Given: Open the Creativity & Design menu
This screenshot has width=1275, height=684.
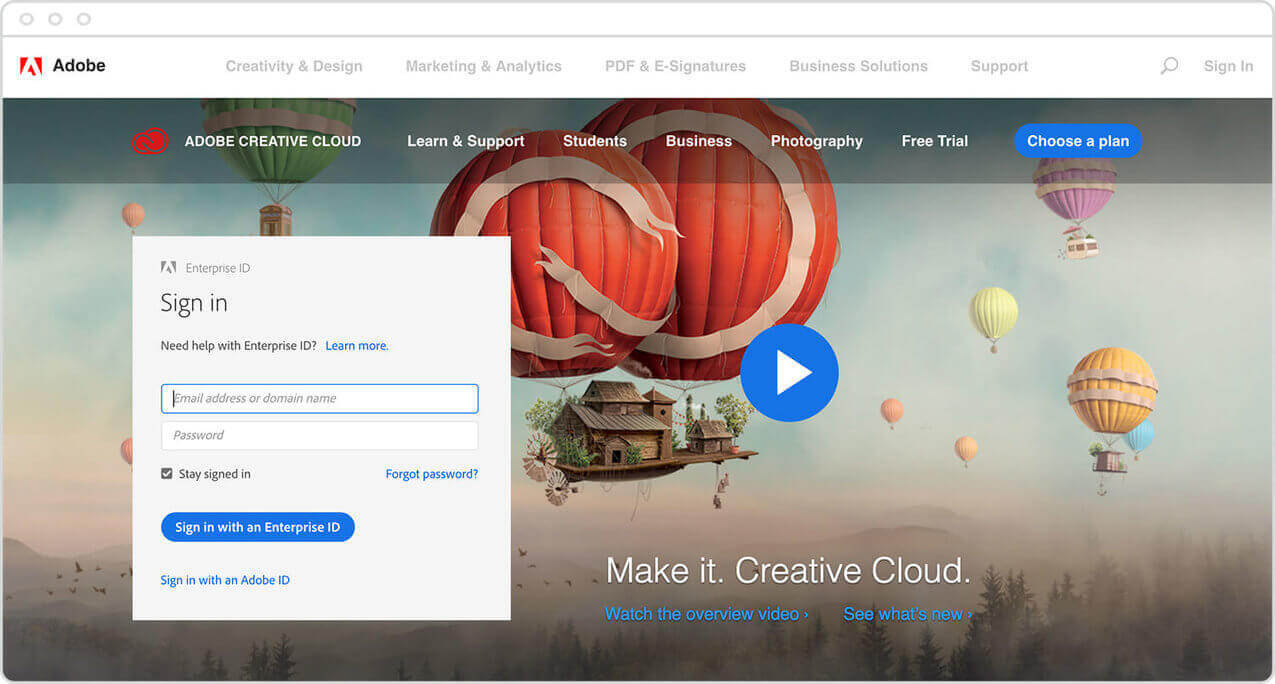Looking at the screenshot, I should tap(294, 66).
